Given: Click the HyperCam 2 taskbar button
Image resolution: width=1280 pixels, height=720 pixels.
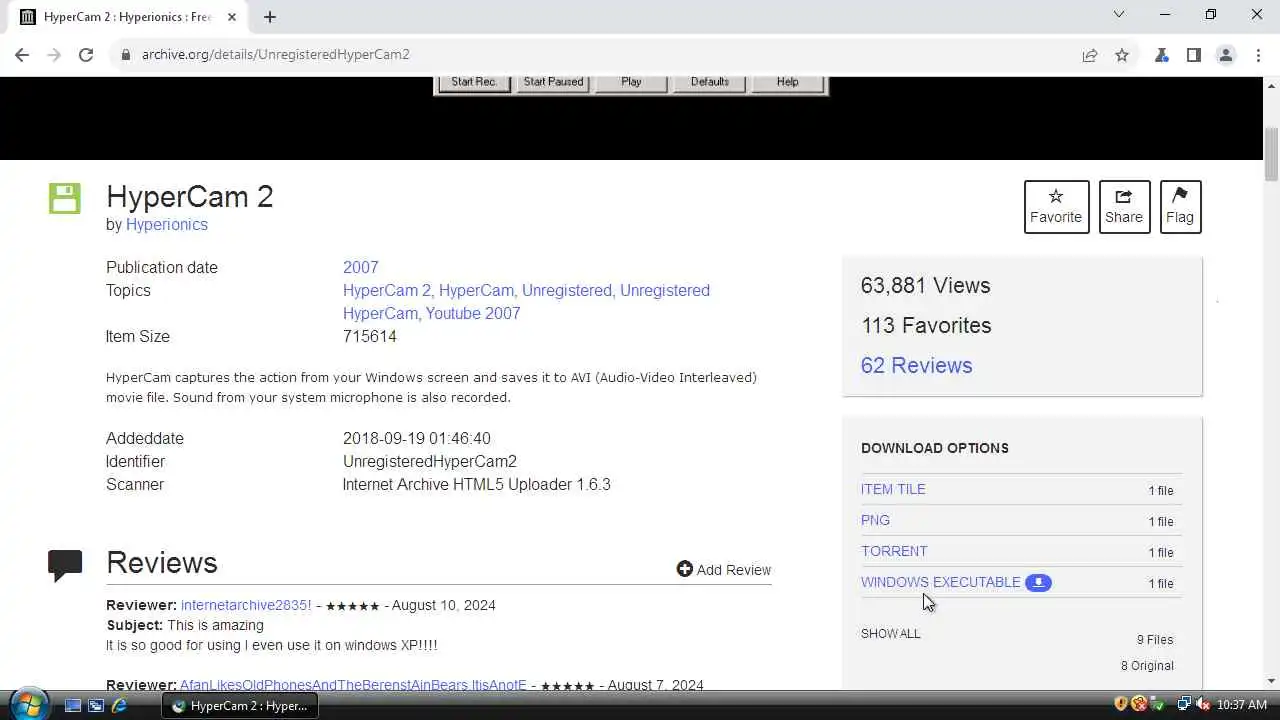Looking at the screenshot, I should [x=241, y=705].
